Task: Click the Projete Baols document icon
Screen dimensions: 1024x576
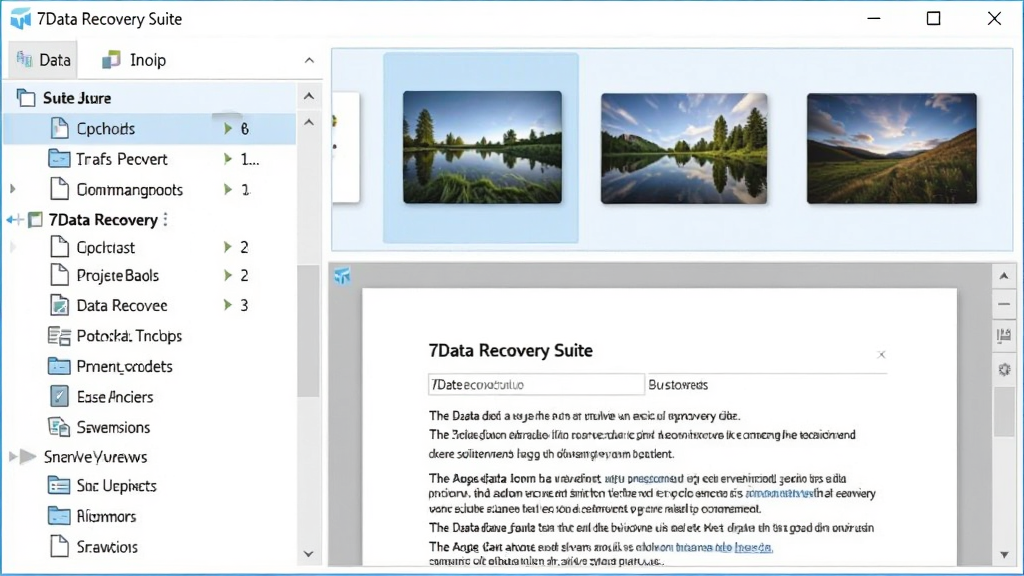Action: (x=59, y=275)
